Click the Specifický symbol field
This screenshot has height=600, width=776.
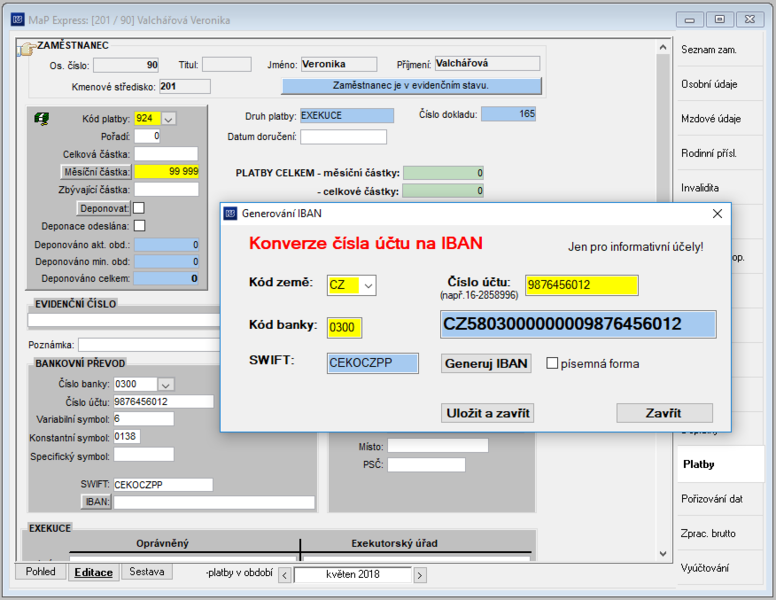(x=144, y=454)
